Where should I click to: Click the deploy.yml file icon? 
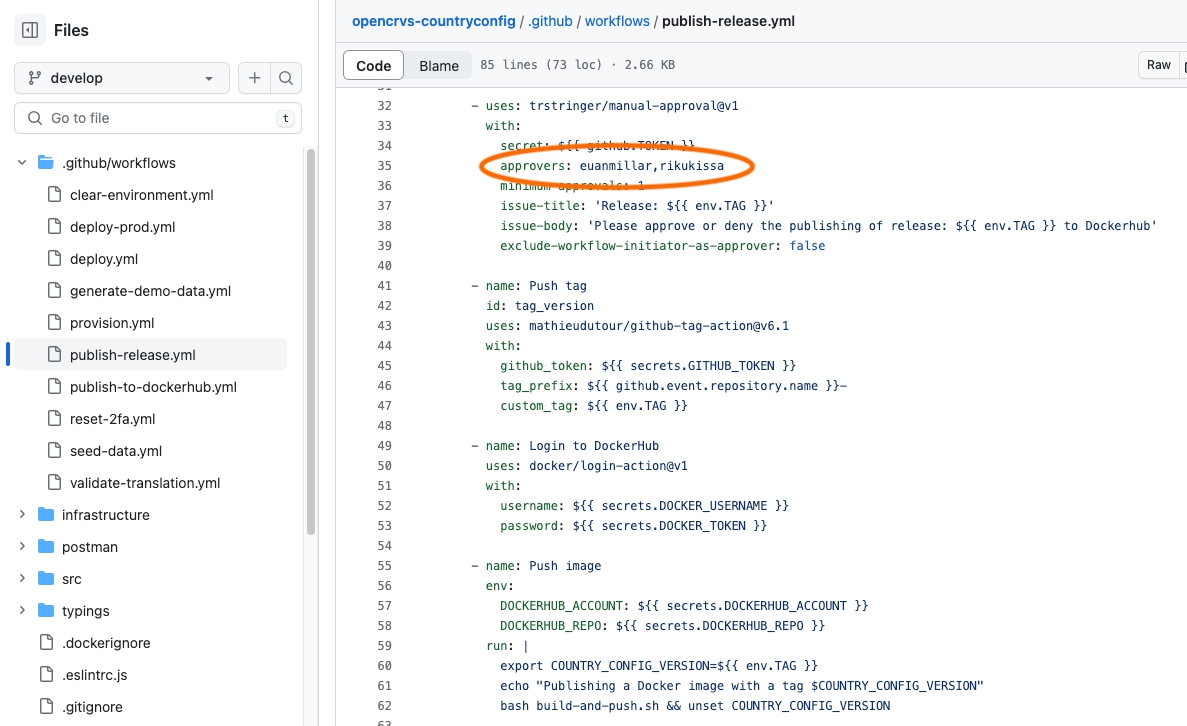[54, 259]
